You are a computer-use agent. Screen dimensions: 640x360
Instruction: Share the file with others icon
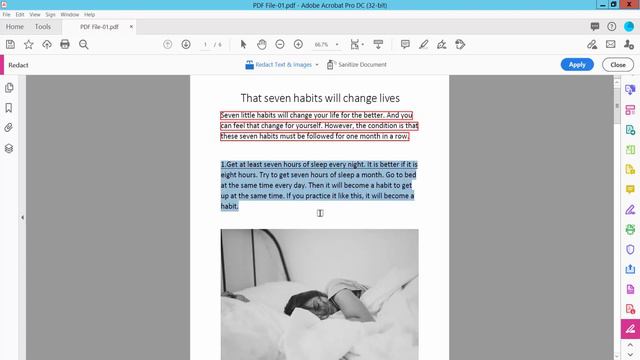(x=629, y=44)
